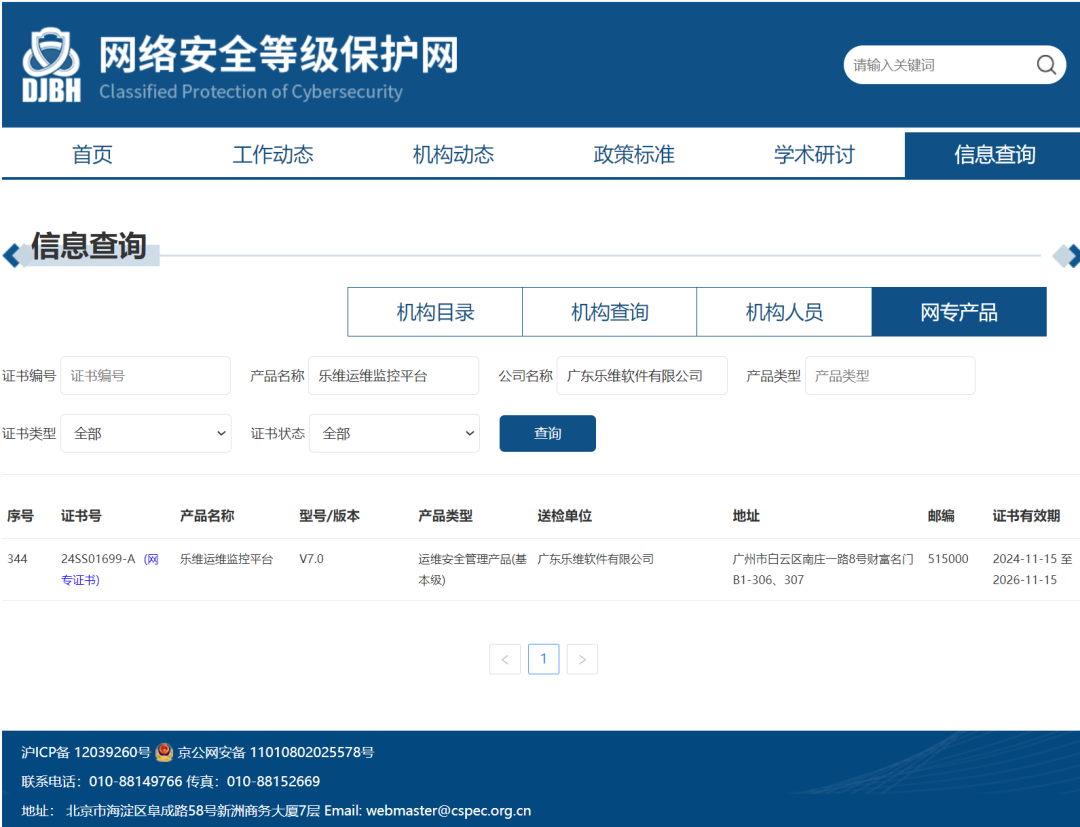Screen dimensions: 1080x827
Task: Select page 1 in pagination
Action: pyautogui.click(x=543, y=659)
